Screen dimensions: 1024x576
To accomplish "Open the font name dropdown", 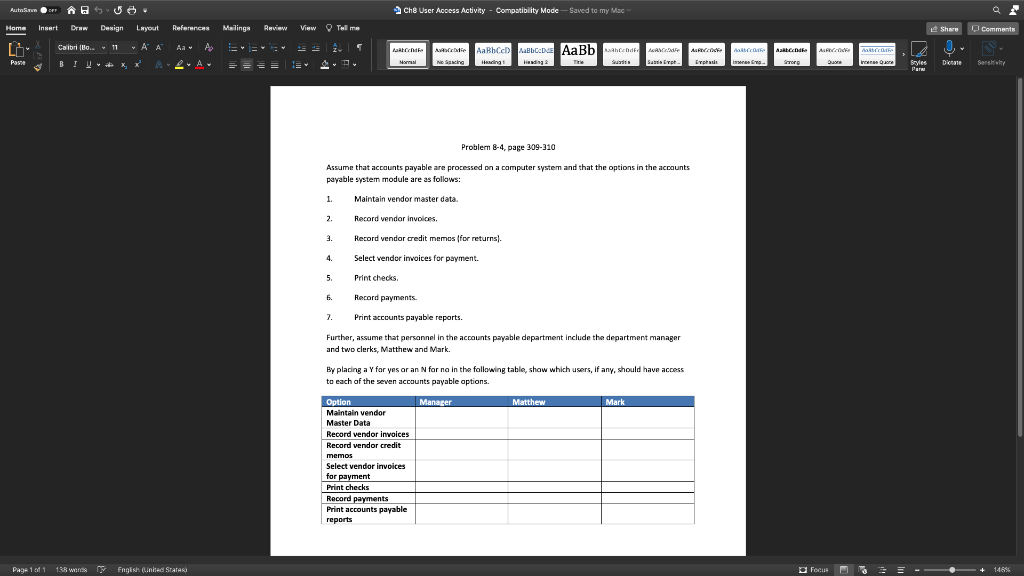I will pyautogui.click(x=103, y=48).
